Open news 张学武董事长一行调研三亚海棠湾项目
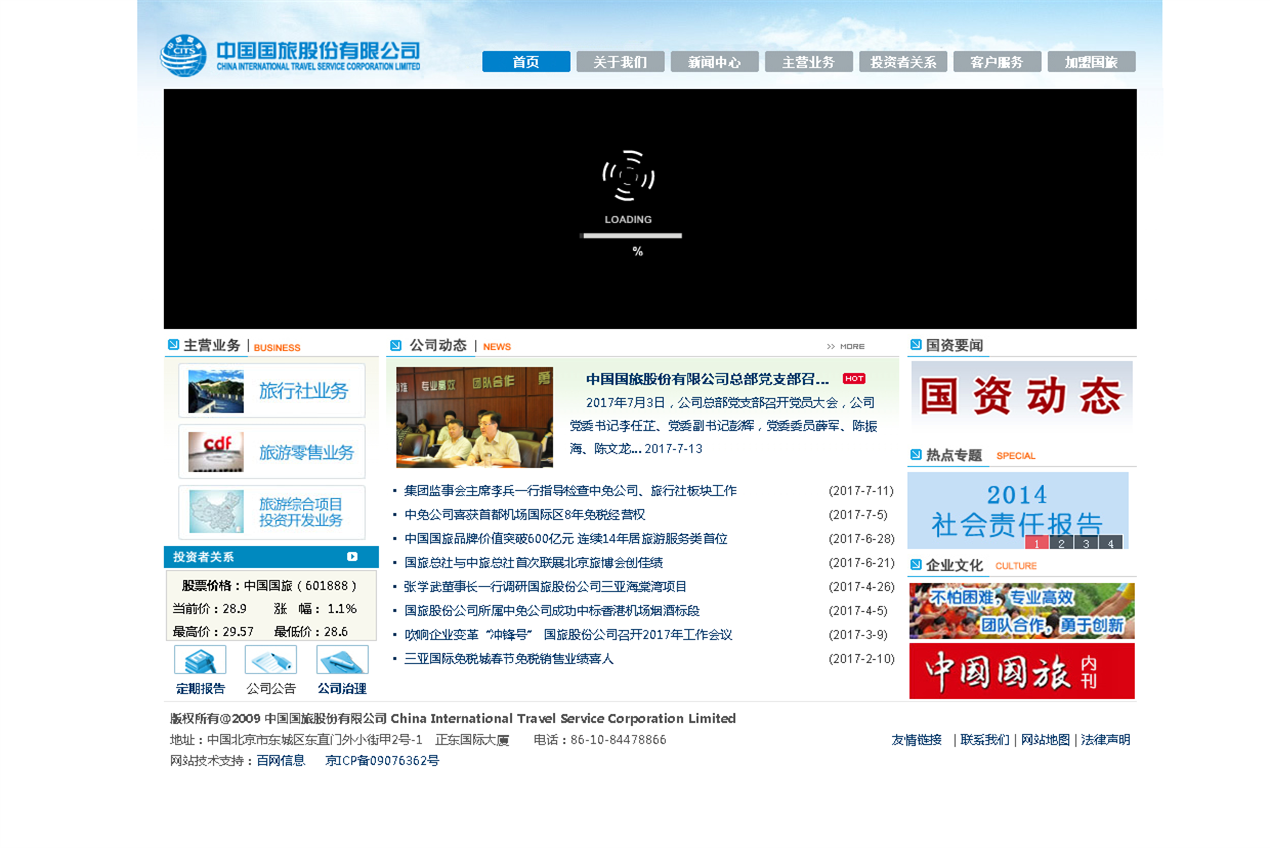 coord(546,587)
